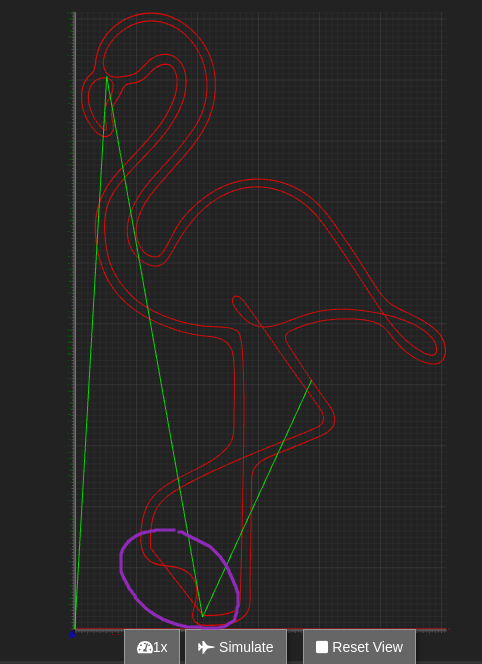Click the green line vertex at flamingo's head

[x=107, y=77]
